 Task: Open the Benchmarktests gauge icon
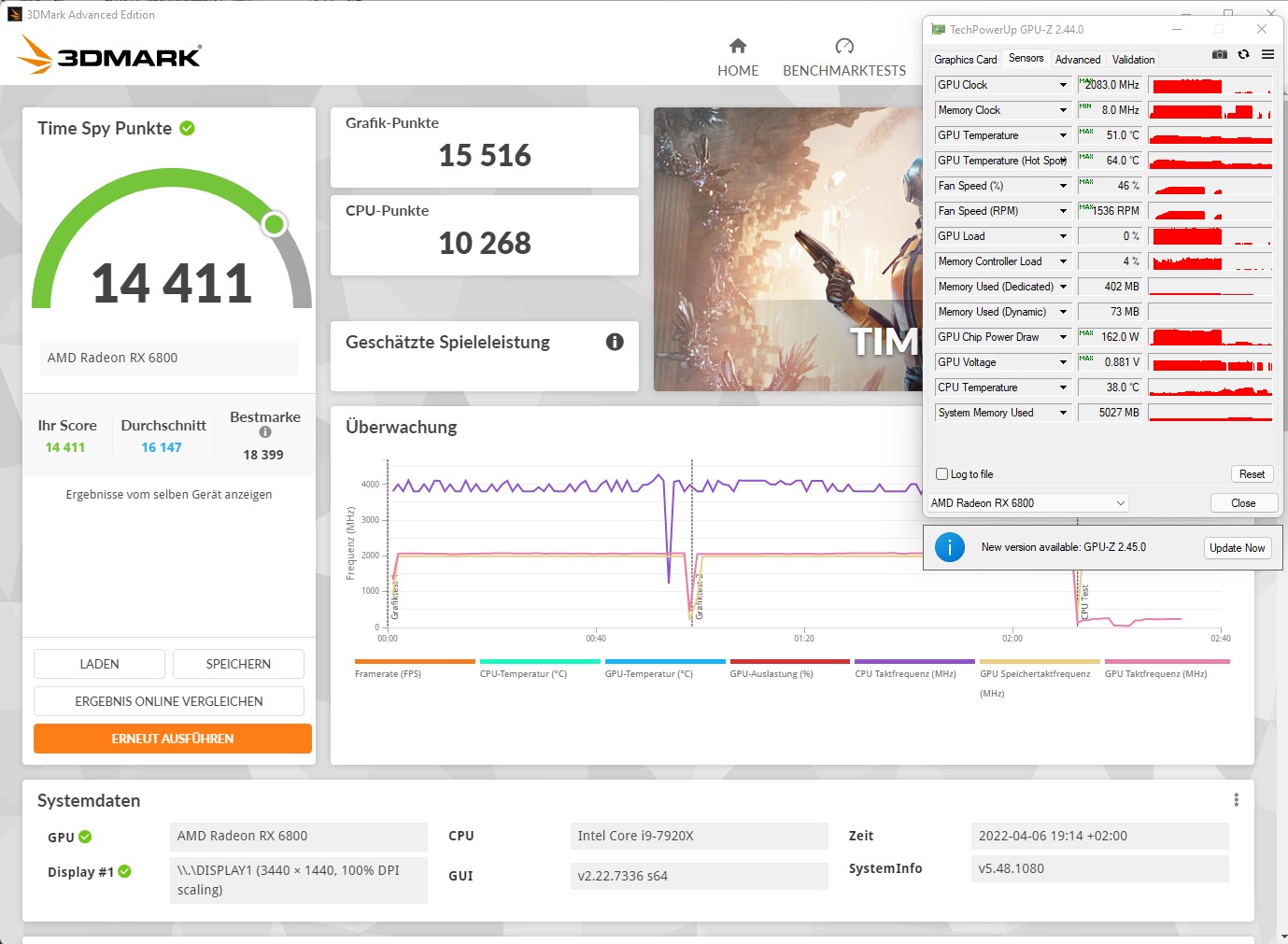point(844,46)
